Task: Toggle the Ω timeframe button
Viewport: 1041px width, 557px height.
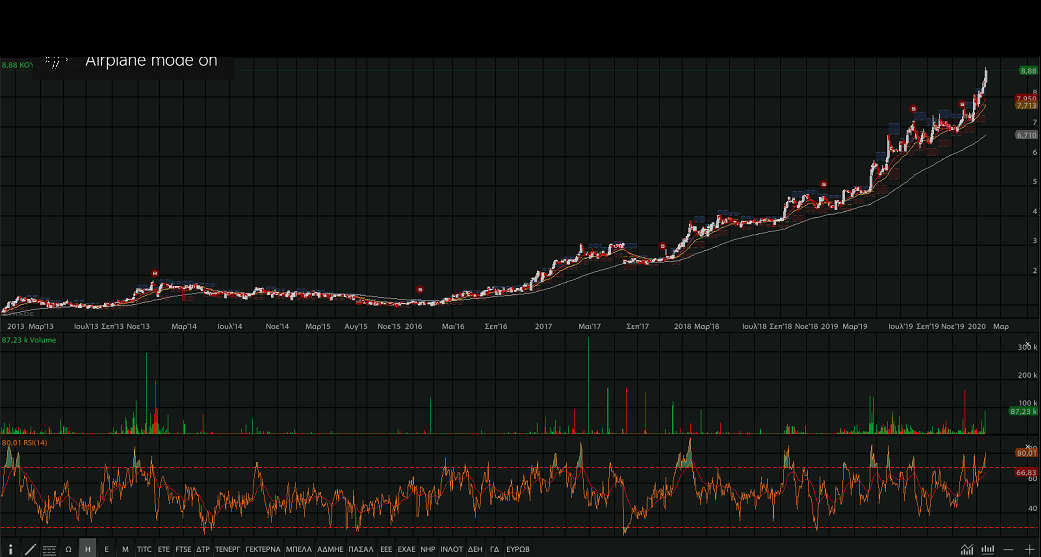Action: (x=68, y=549)
